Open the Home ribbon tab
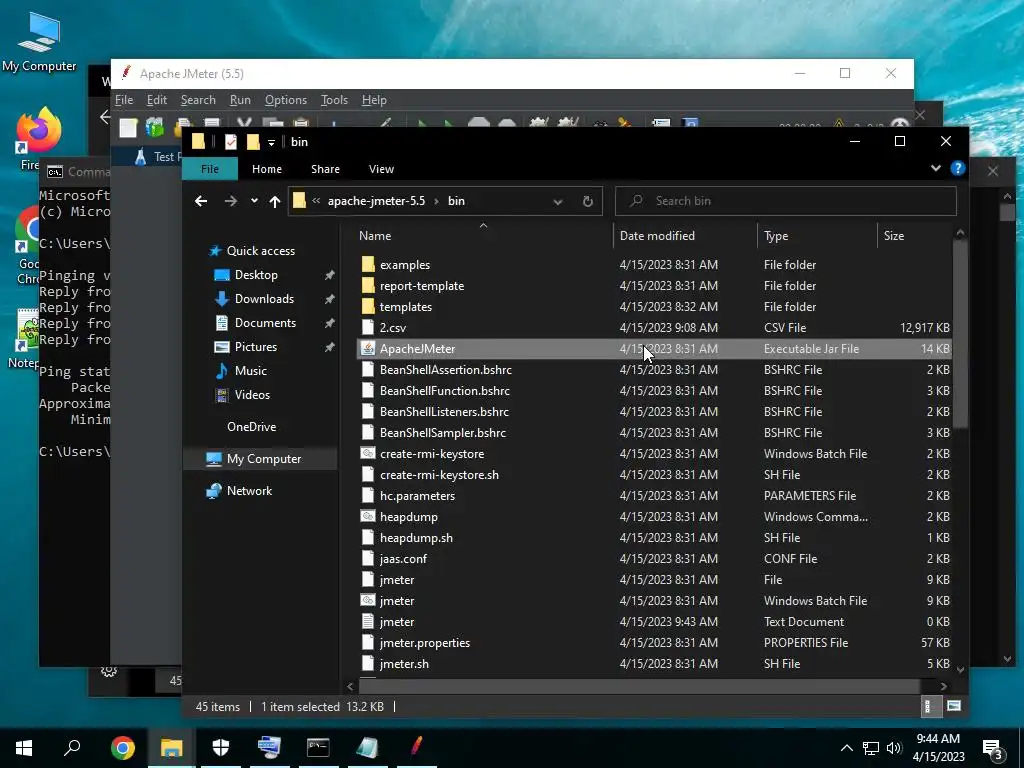This screenshot has height=768, width=1024. point(266,169)
